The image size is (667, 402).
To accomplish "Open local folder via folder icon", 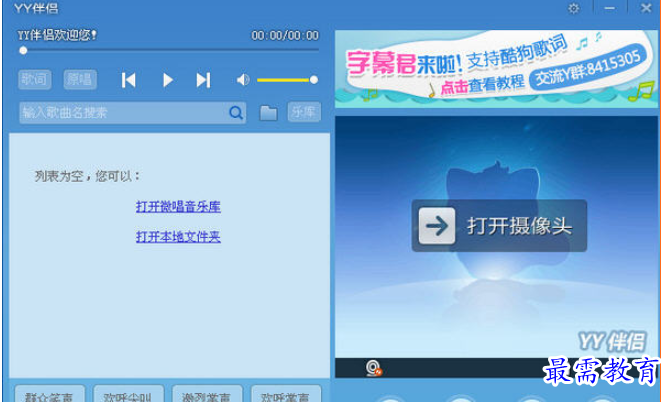I will (x=268, y=113).
